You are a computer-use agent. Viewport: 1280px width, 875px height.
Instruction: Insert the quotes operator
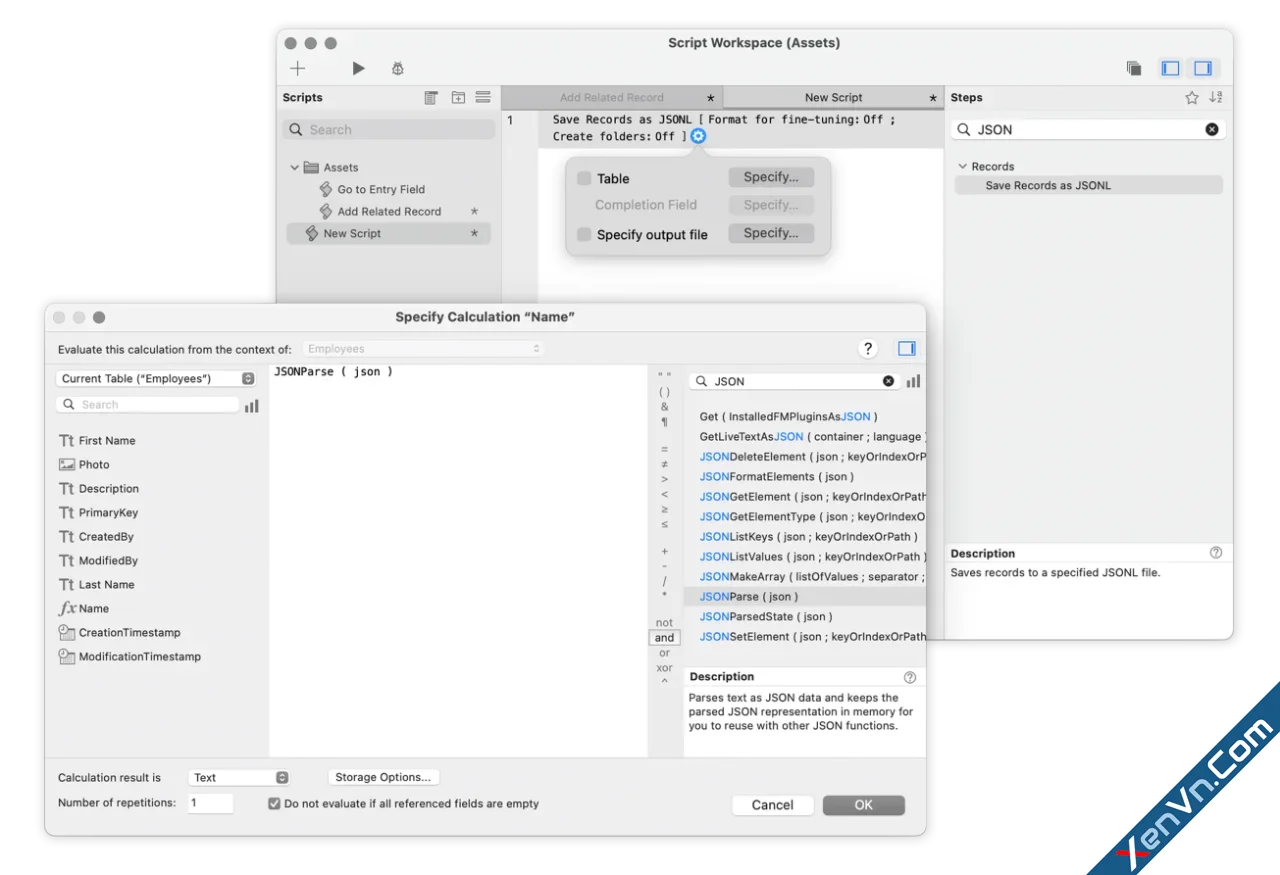pyautogui.click(x=665, y=377)
